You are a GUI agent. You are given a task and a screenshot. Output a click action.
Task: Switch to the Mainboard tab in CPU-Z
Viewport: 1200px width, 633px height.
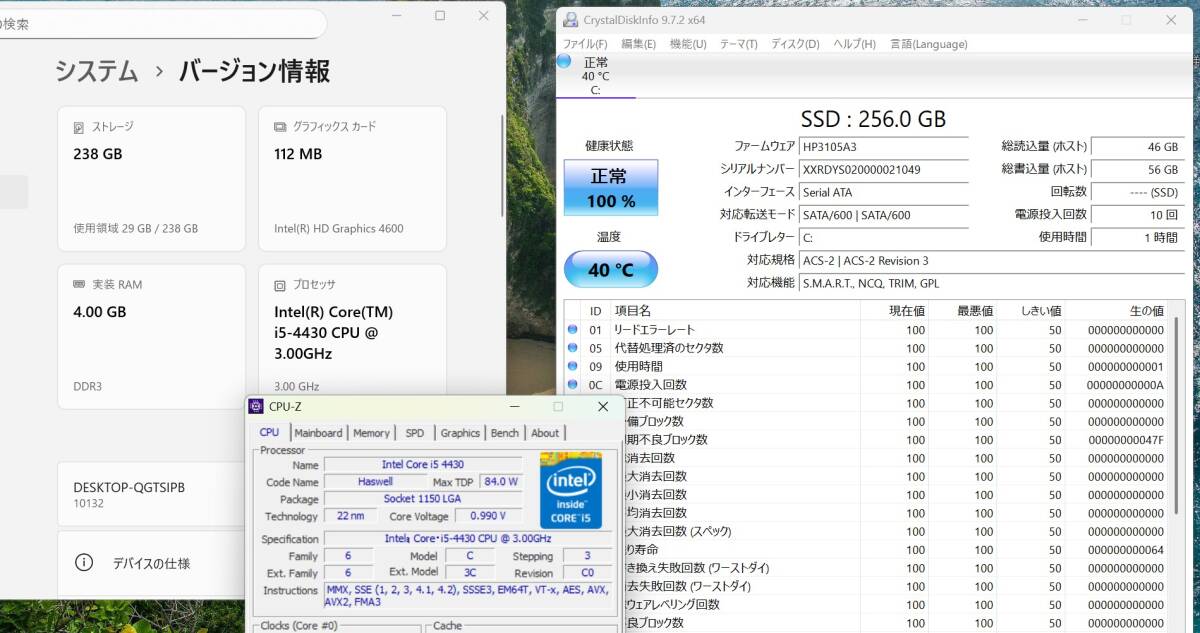click(x=318, y=433)
